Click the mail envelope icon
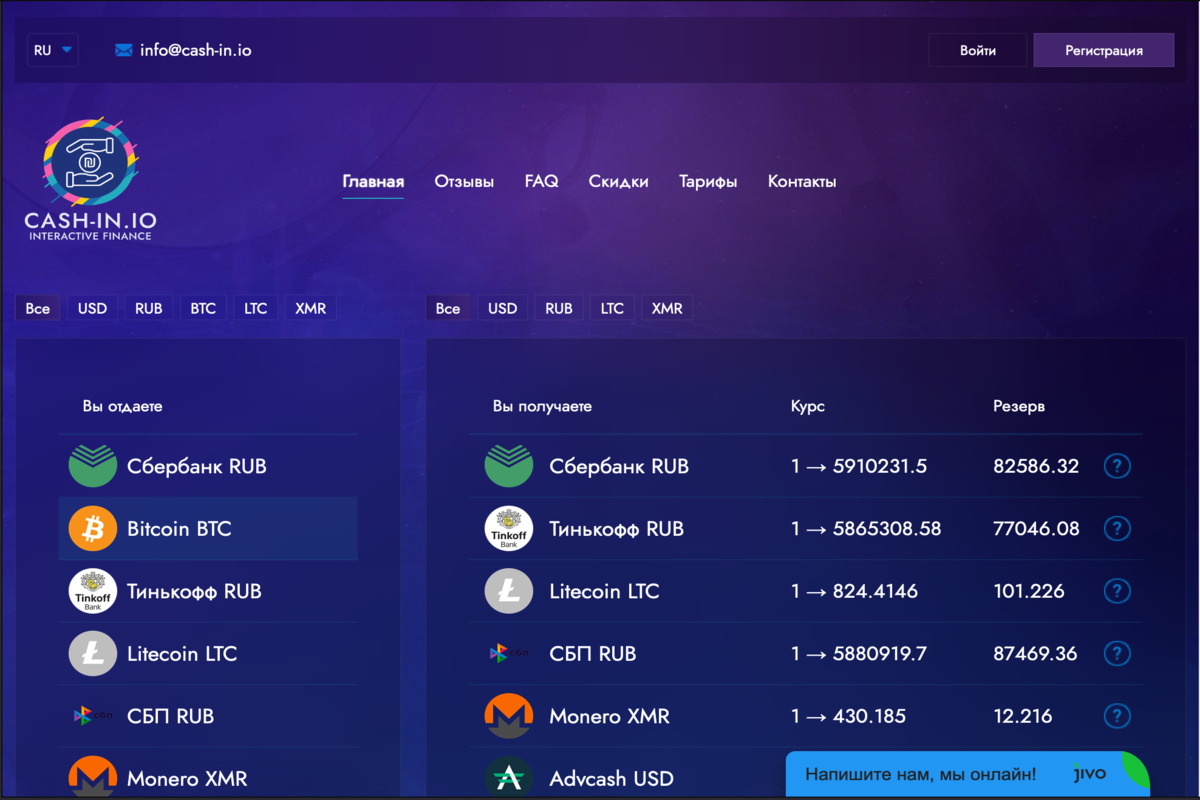 coord(124,50)
